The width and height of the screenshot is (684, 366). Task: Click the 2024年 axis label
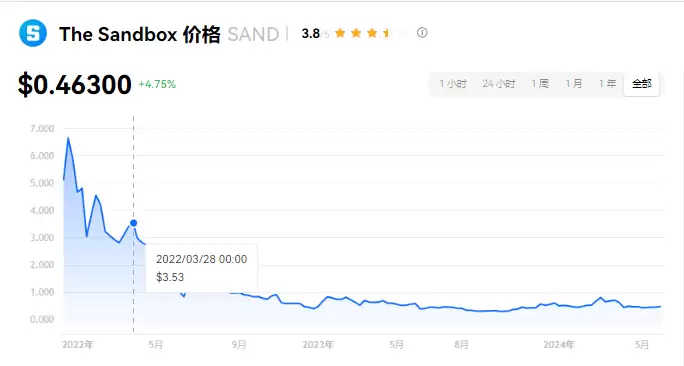click(559, 345)
